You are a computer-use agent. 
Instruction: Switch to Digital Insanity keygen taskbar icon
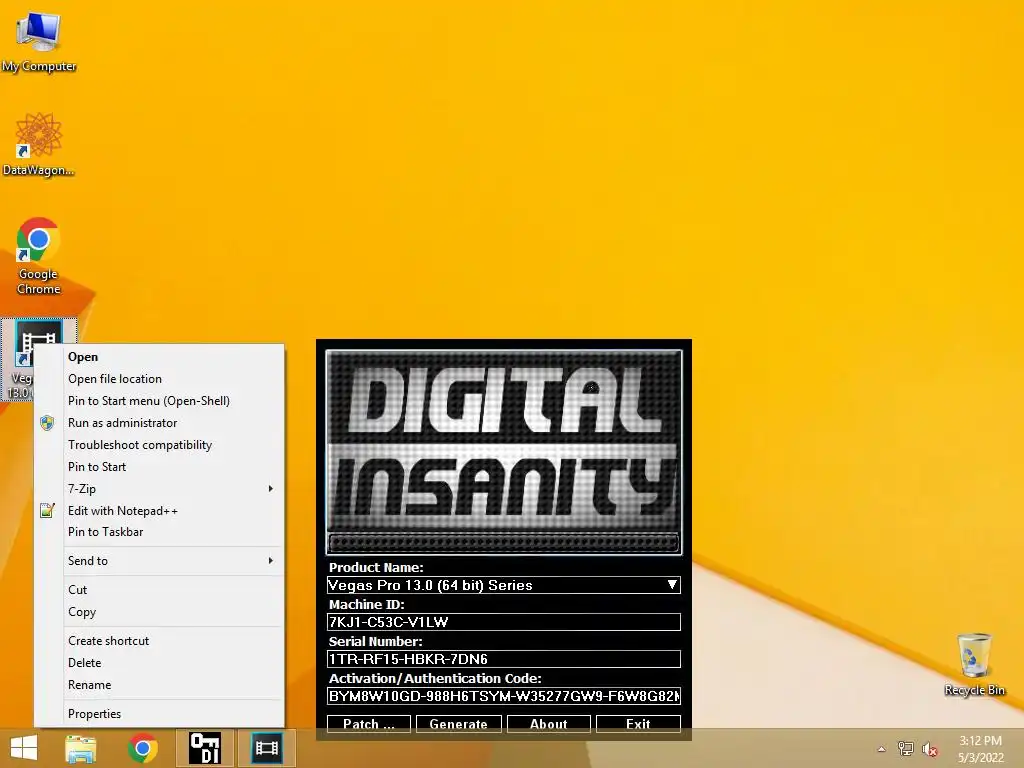click(204, 748)
